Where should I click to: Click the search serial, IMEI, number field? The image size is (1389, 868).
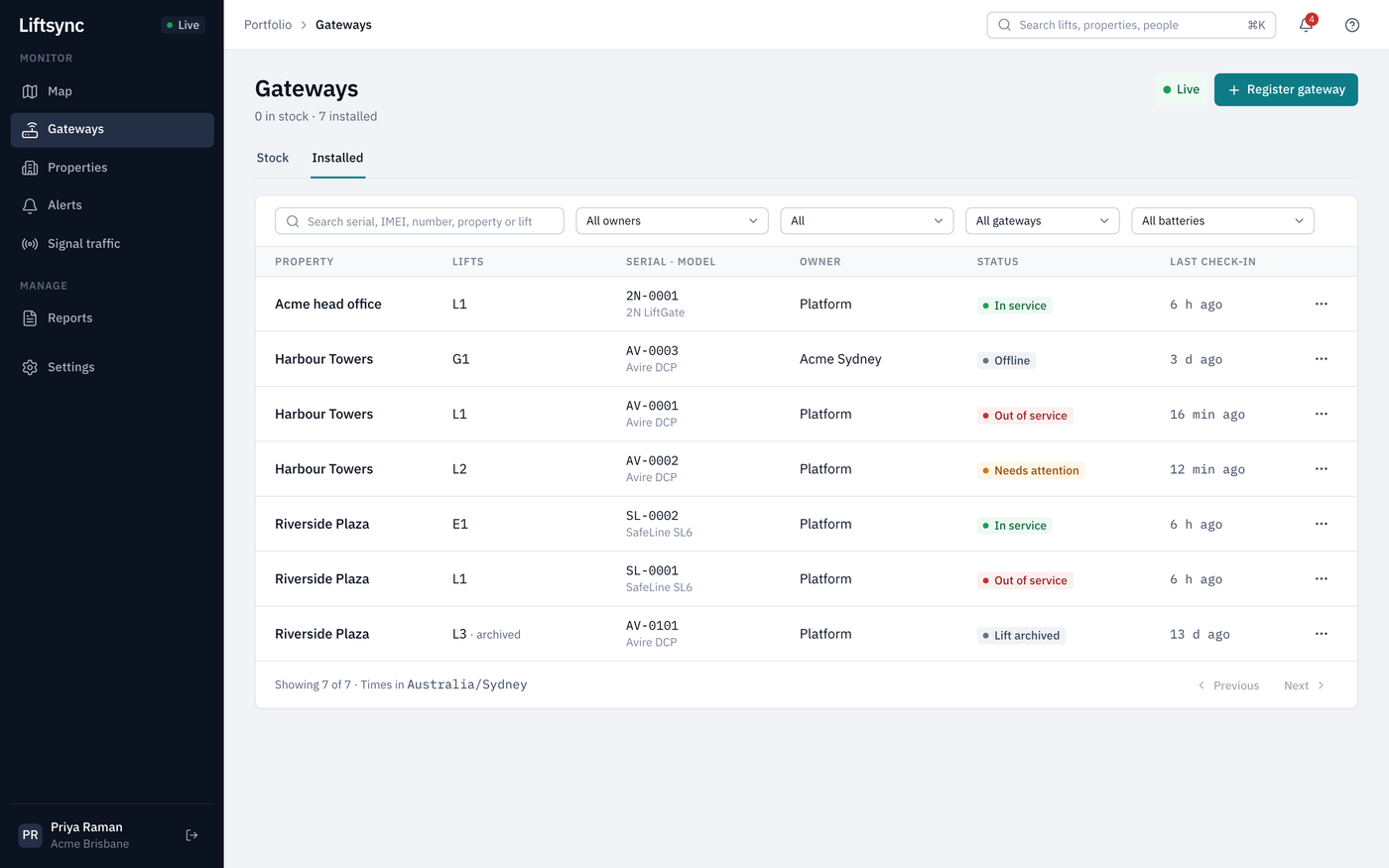(x=420, y=221)
